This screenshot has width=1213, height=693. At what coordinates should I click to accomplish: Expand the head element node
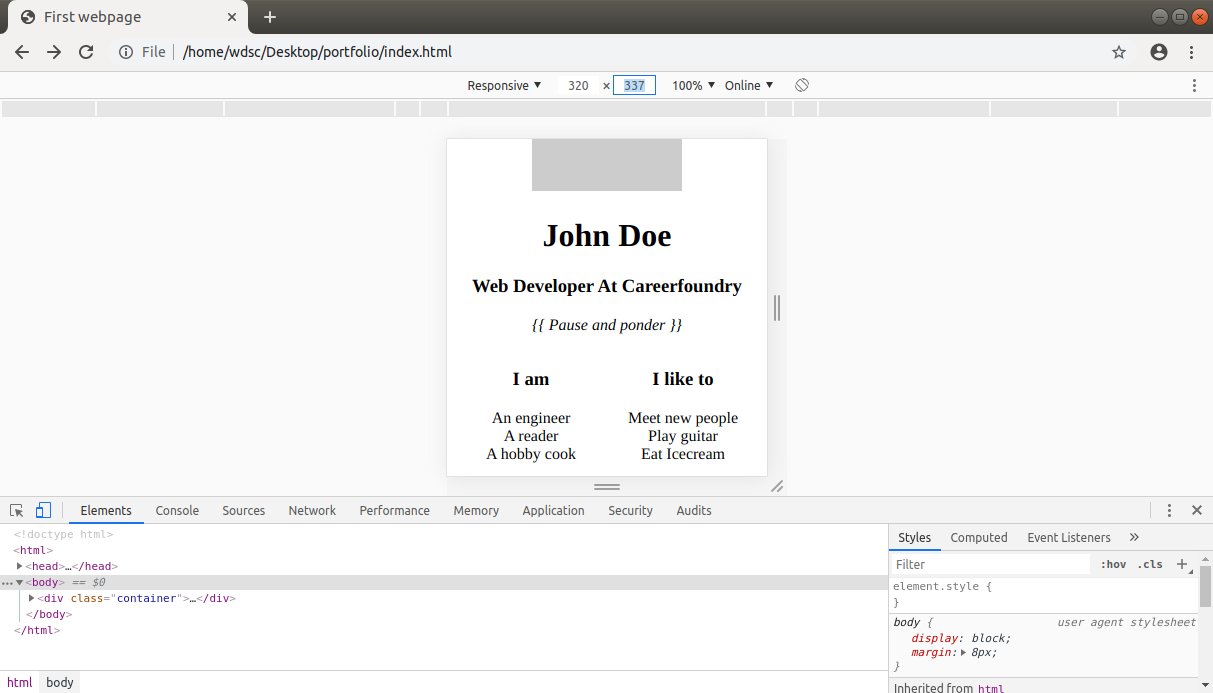pyautogui.click(x=20, y=566)
